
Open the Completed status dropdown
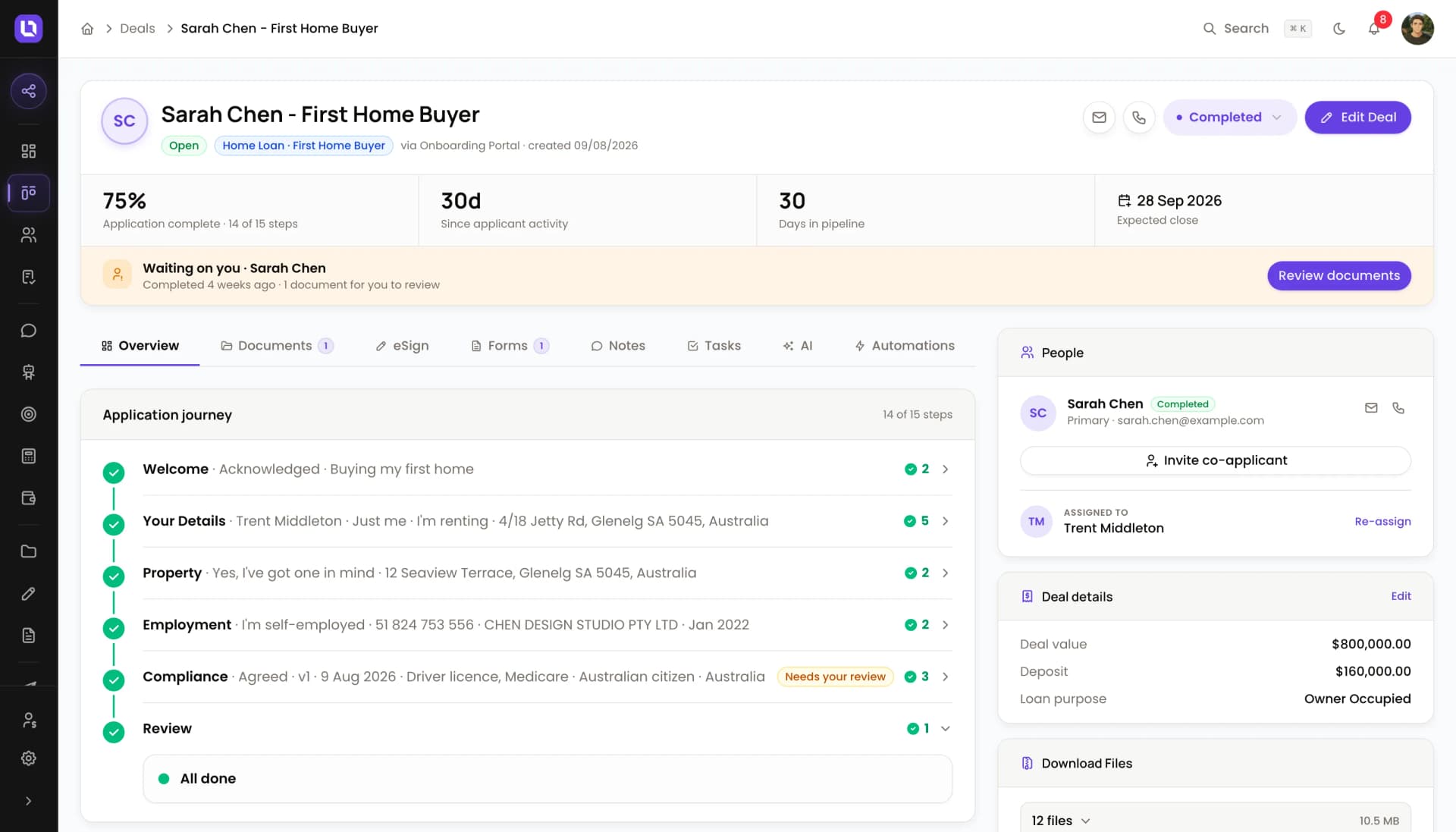pos(1229,118)
